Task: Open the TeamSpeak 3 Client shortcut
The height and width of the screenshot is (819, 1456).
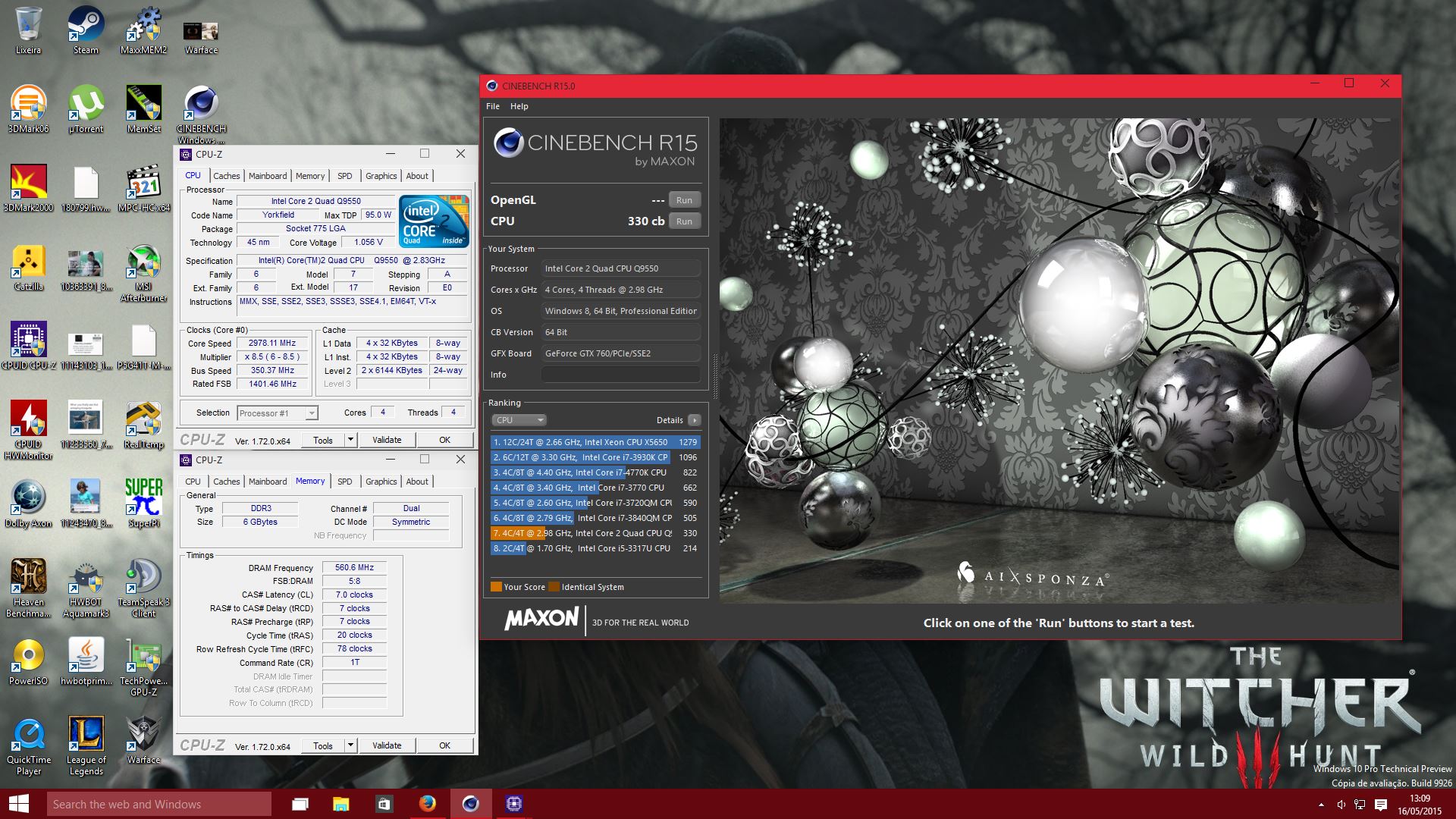Action: tap(143, 587)
